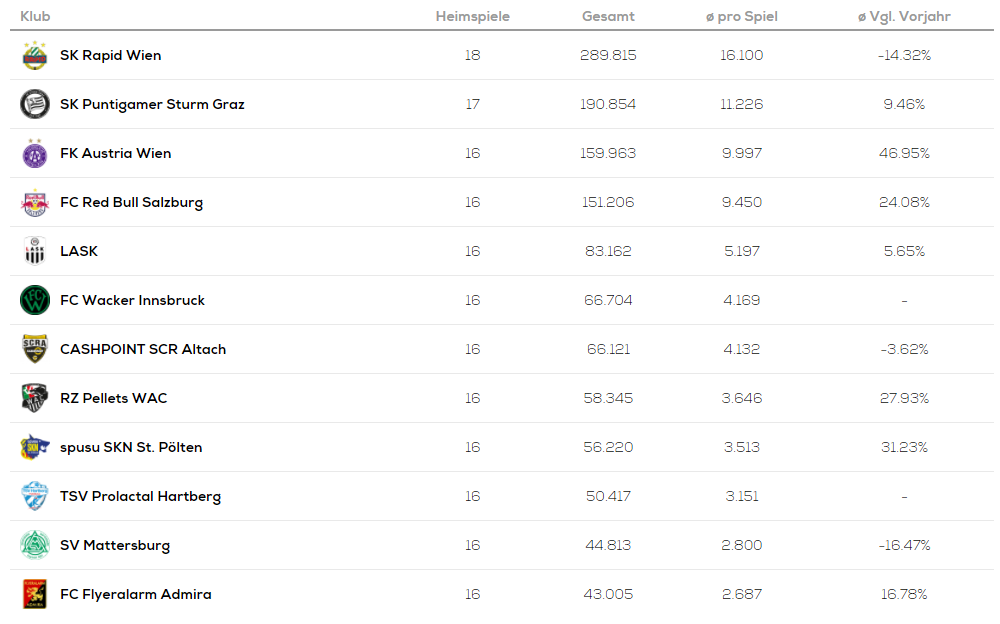Click the SK Rapid Wien club crest
The height and width of the screenshot is (624, 1000).
[x=35, y=56]
